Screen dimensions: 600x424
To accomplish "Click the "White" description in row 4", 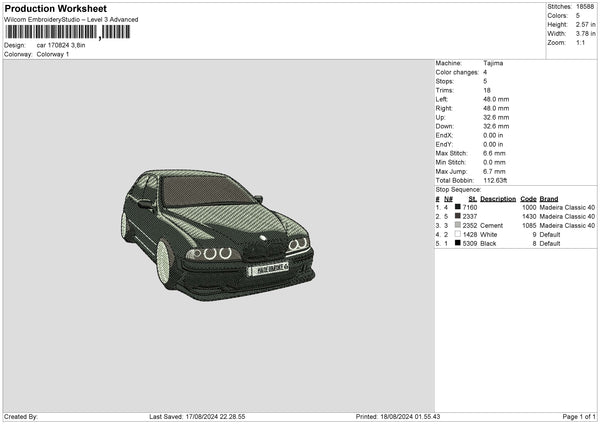I will [489, 235].
